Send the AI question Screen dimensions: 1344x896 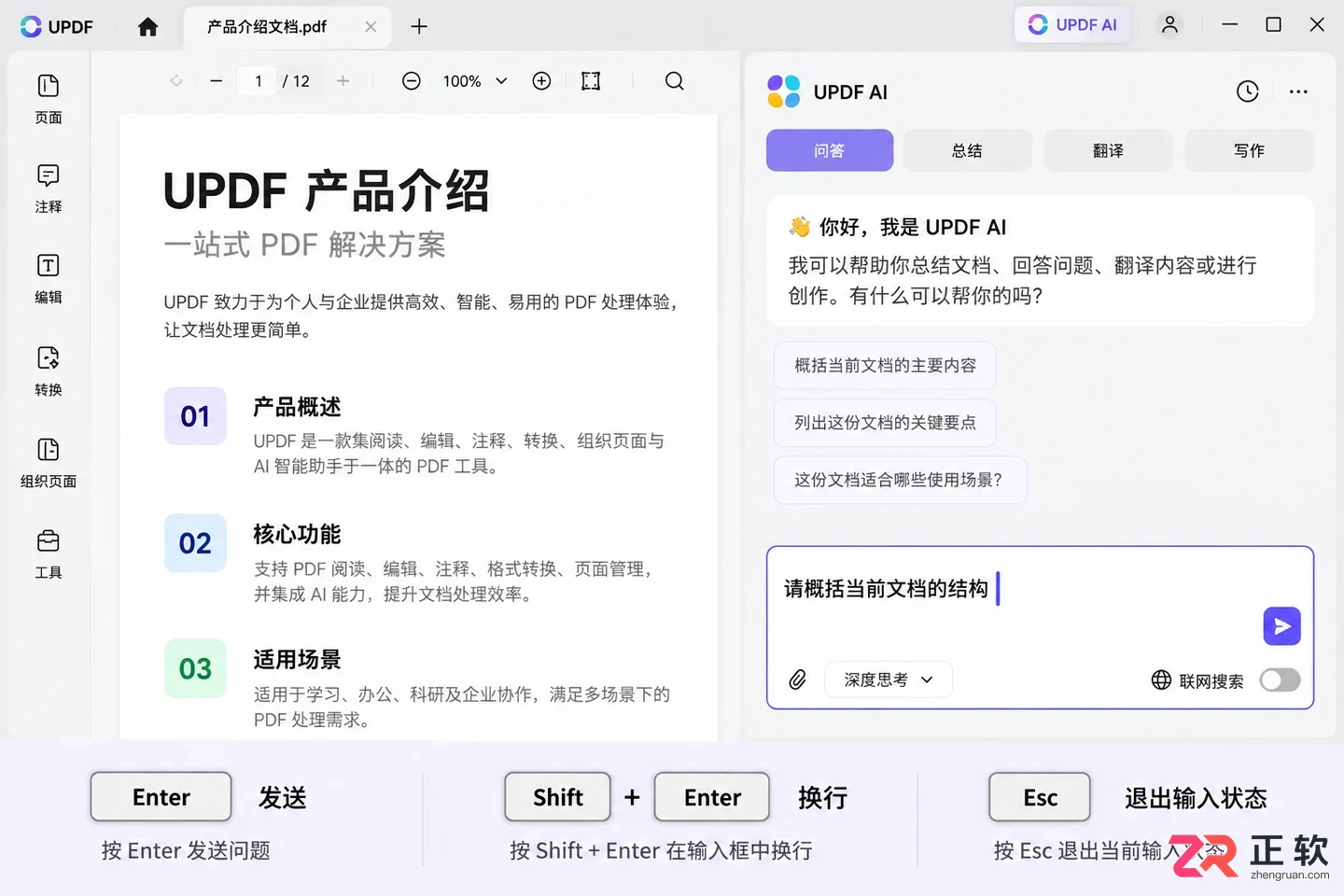click(x=1282, y=626)
